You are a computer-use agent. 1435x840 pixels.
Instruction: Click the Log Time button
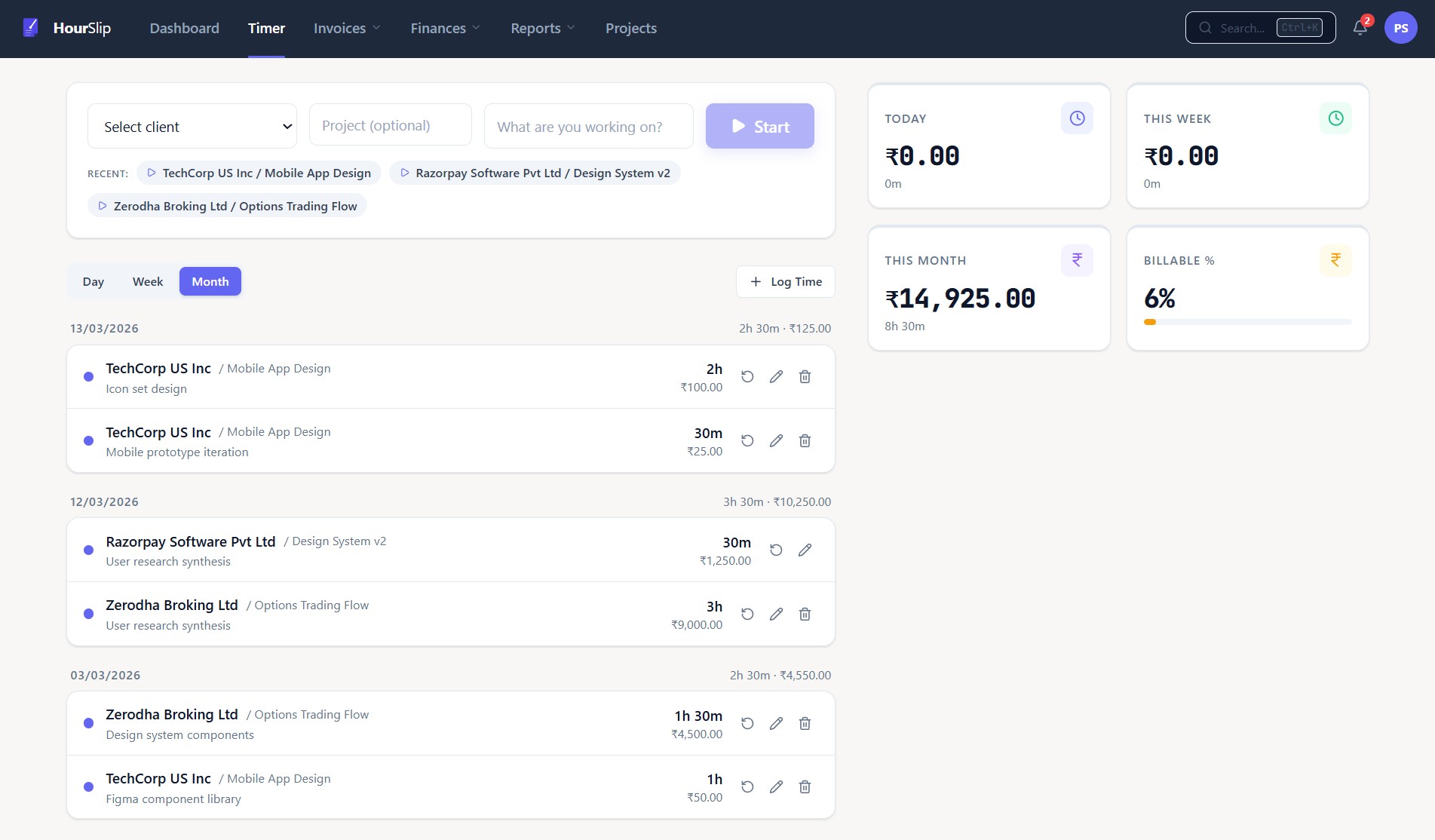tap(785, 281)
